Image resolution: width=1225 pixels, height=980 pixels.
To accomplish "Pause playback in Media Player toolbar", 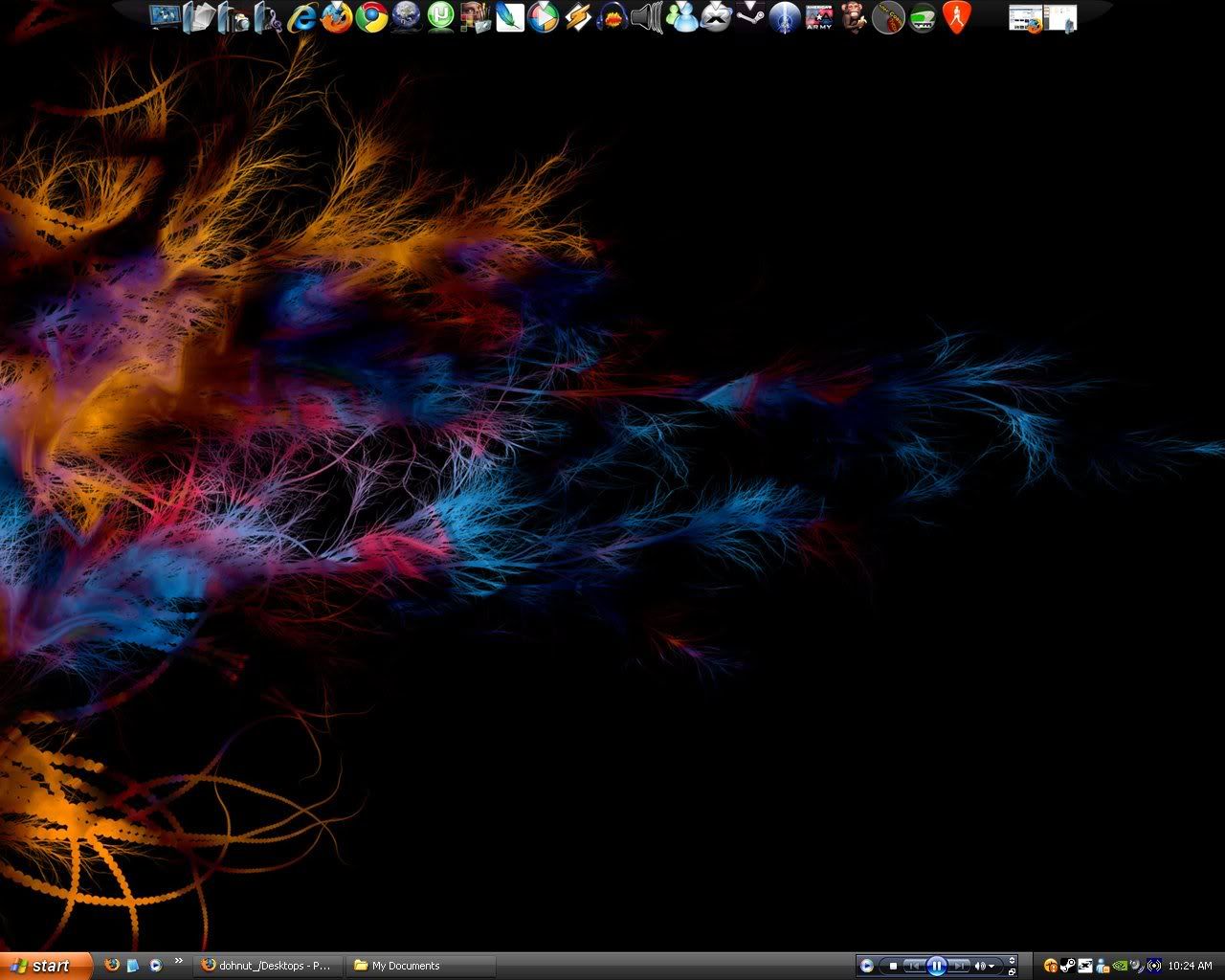I will click(x=937, y=966).
